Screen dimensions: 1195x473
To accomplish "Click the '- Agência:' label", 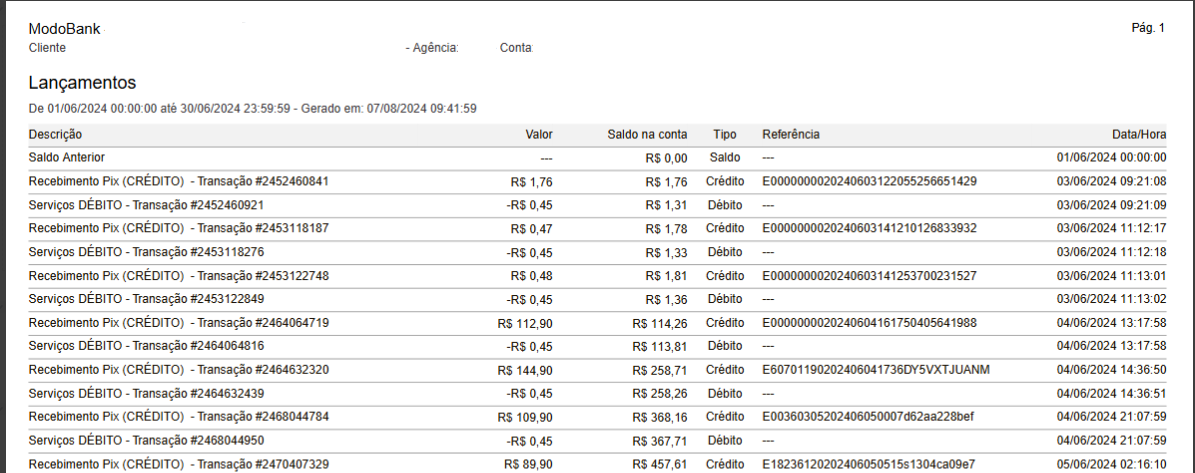I will pyautogui.click(x=432, y=47).
